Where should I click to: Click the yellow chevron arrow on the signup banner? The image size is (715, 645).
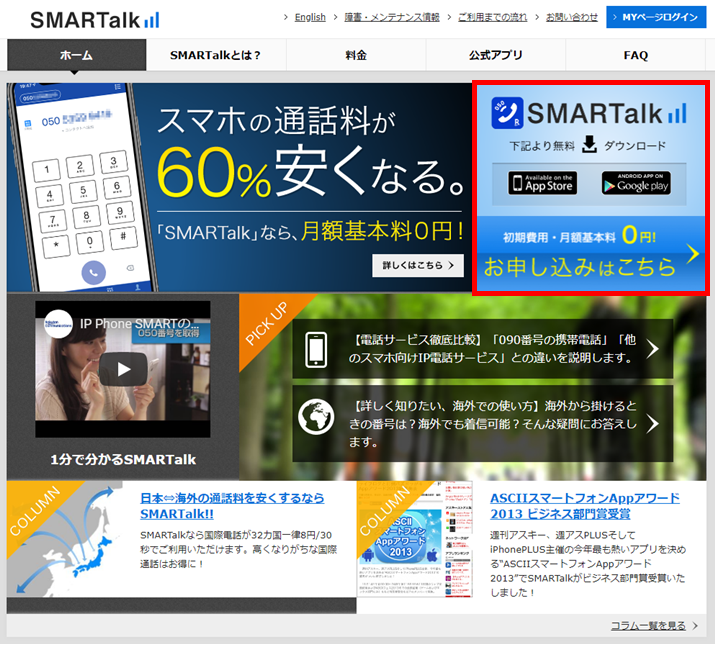[x=693, y=254]
